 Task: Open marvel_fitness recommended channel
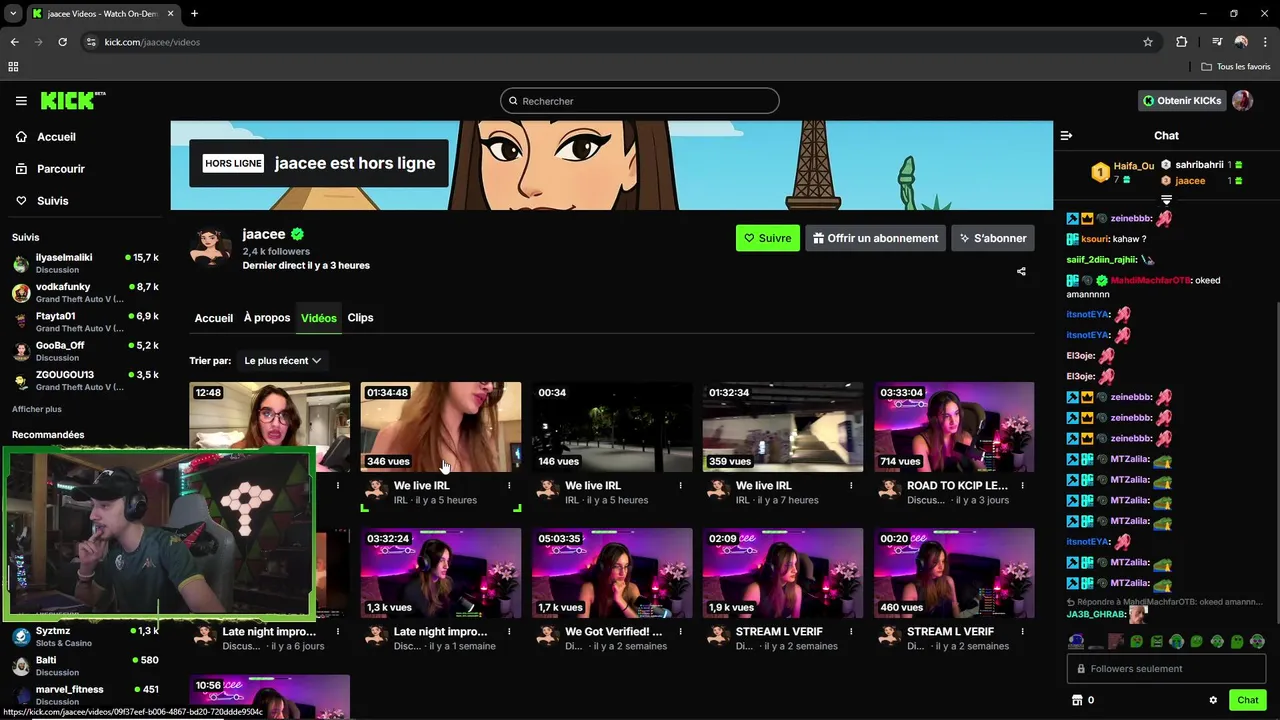click(x=85, y=695)
